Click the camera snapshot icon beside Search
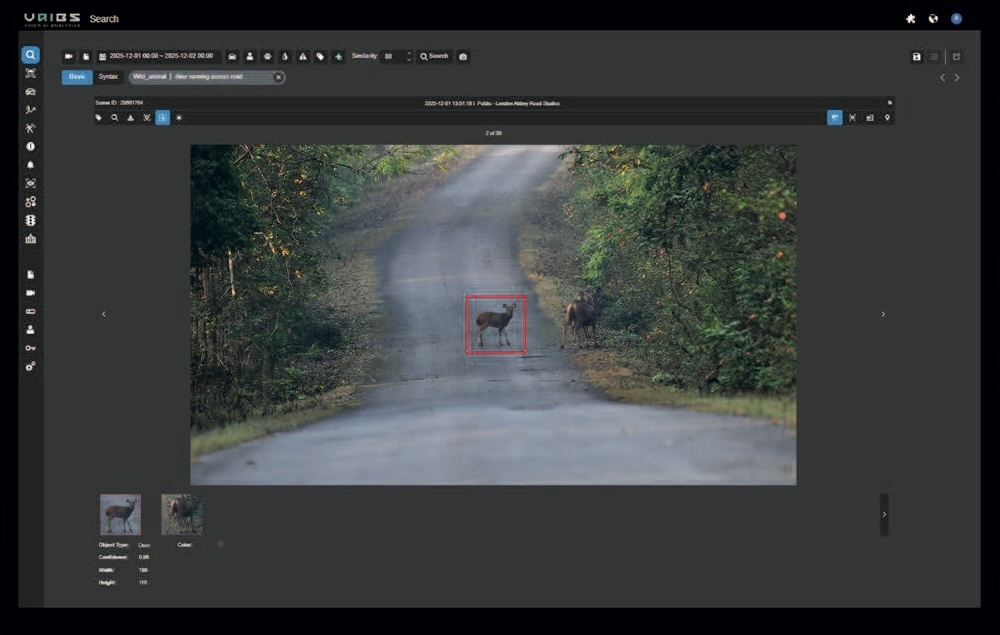The image size is (1000, 635). point(463,57)
